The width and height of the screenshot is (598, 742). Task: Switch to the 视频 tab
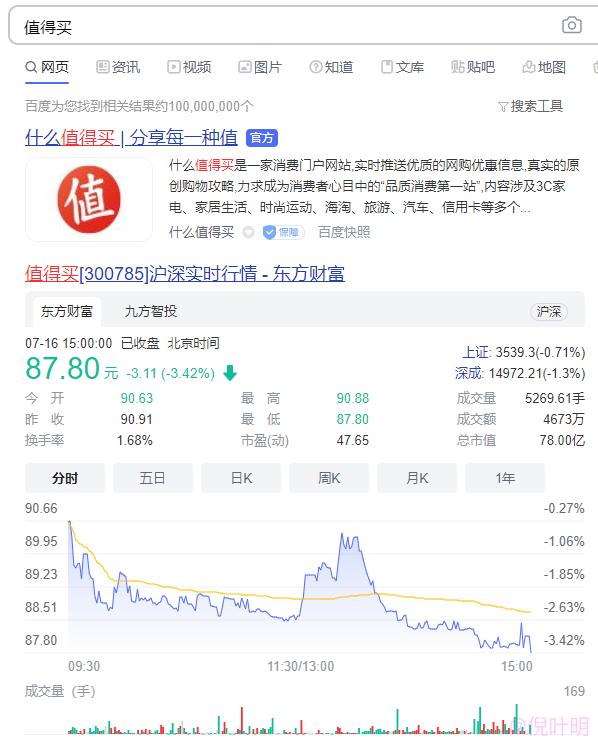point(189,67)
